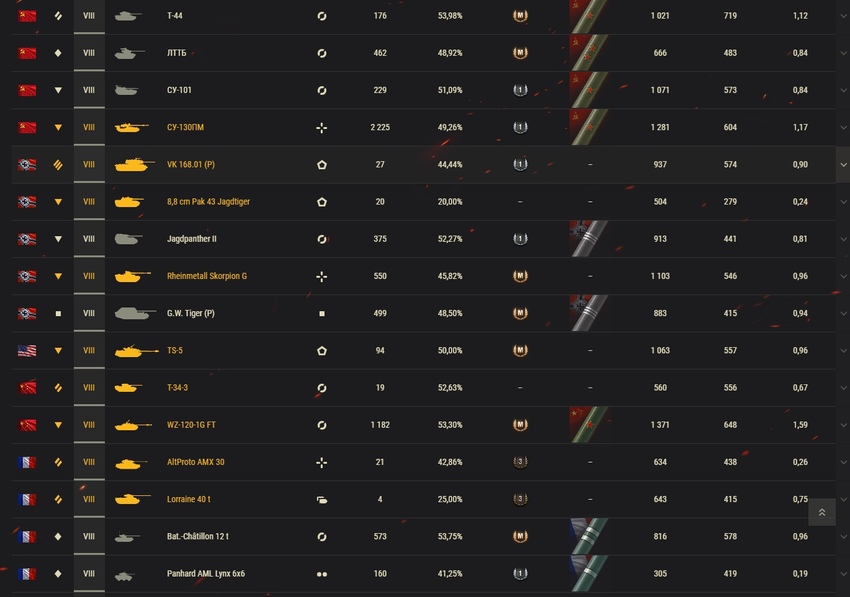
Task: Click the ribbon thumbnail in the Jagdpanther II row
Action: [x=589, y=239]
